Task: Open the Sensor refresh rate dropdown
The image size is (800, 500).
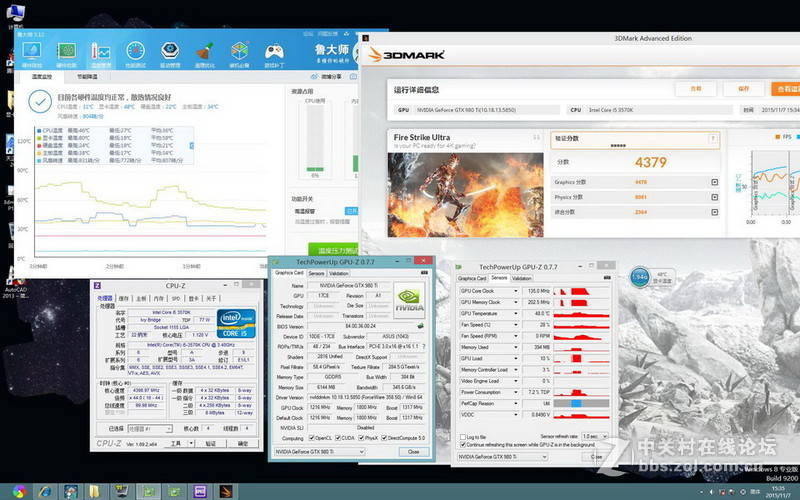Action: [595, 437]
